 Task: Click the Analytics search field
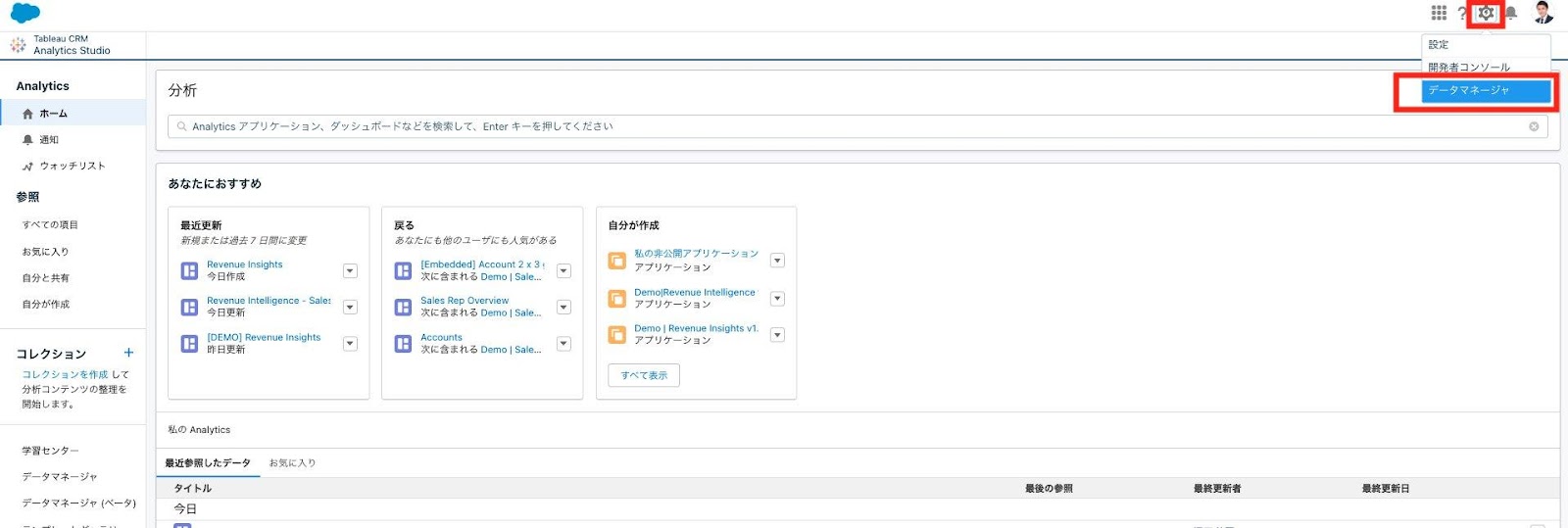pos(857,126)
